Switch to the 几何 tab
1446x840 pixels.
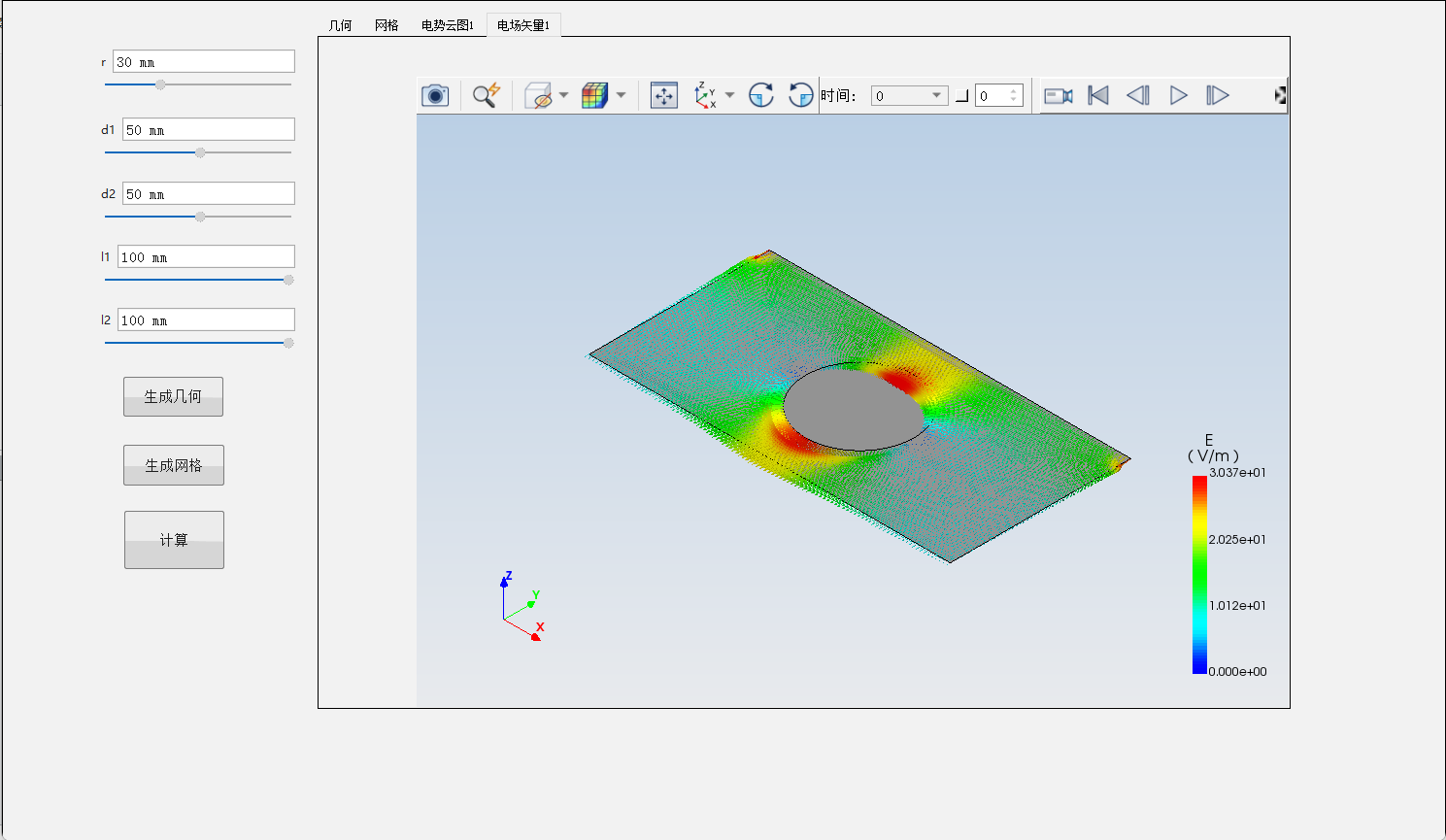click(340, 25)
